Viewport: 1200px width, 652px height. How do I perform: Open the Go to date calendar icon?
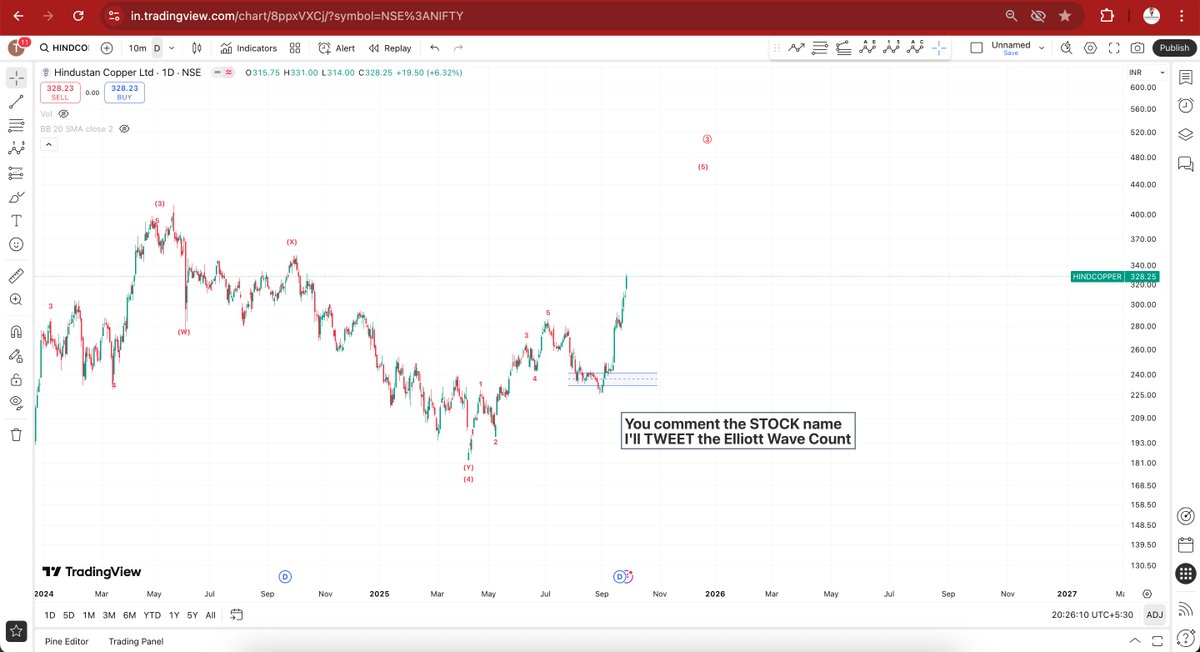coord(237,615)
